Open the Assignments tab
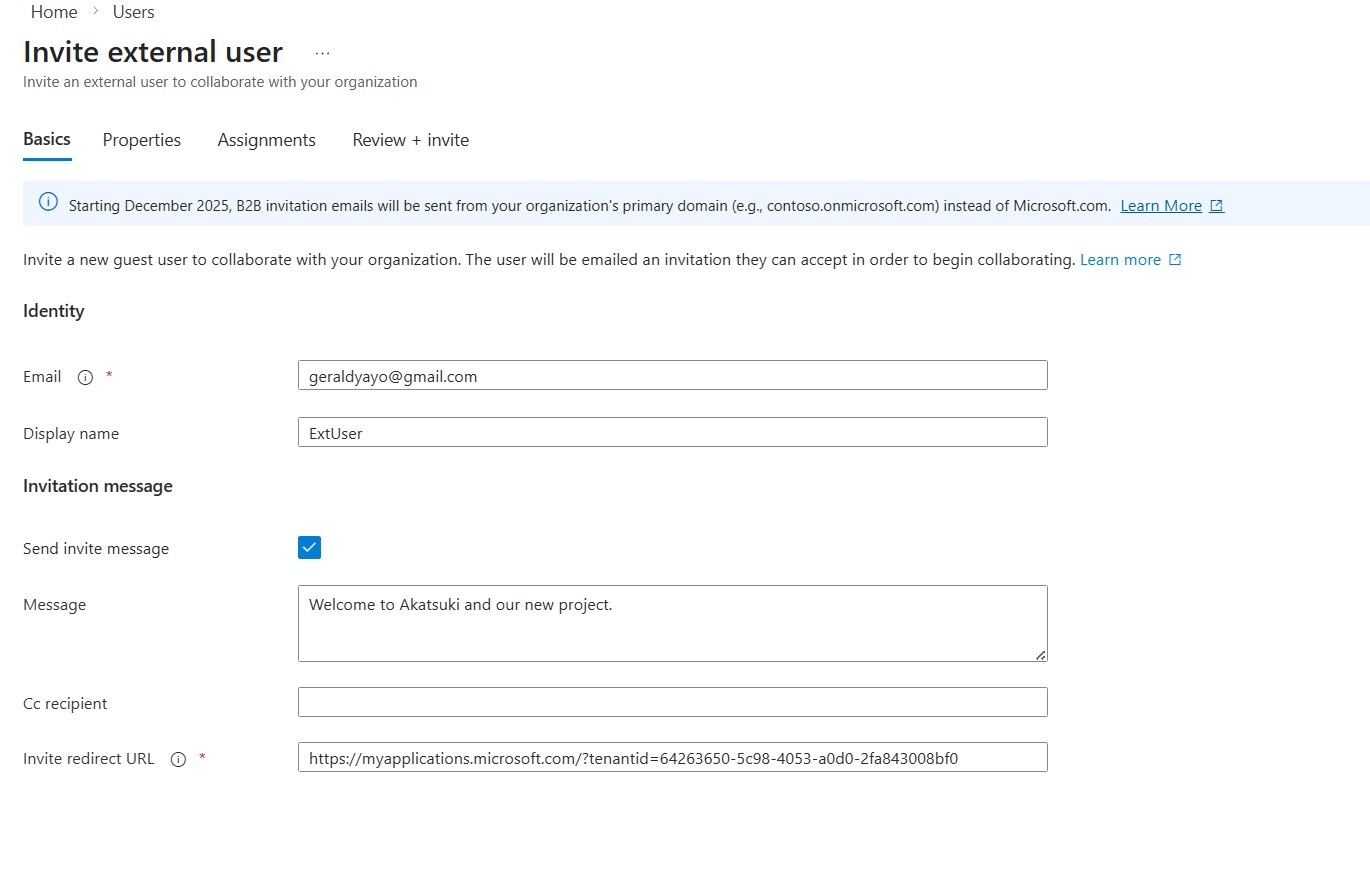Viewport: 1370px width, 887px height. point(266,140)
